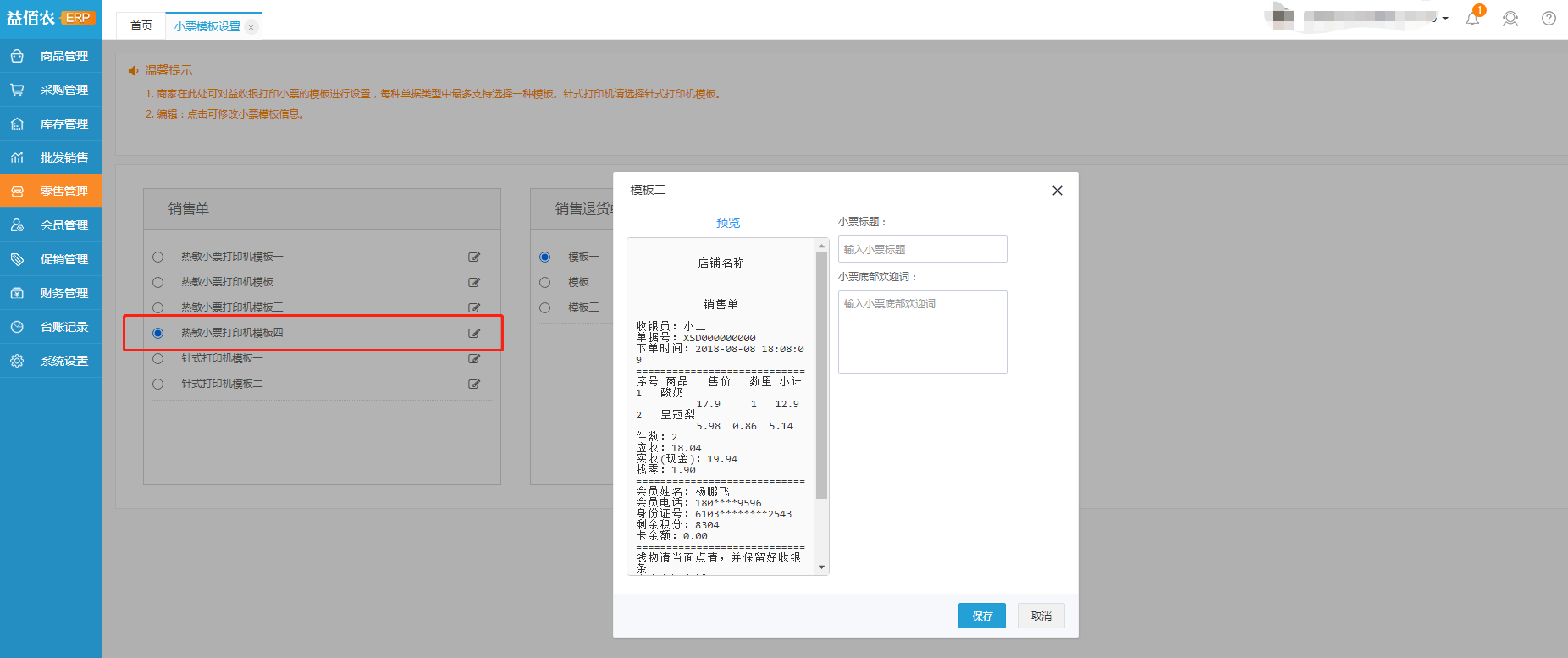Screen dimensions: 1568x658
Task: Click the 小票标题 input field
Action: pyautogui.click(x=922, y=249)
